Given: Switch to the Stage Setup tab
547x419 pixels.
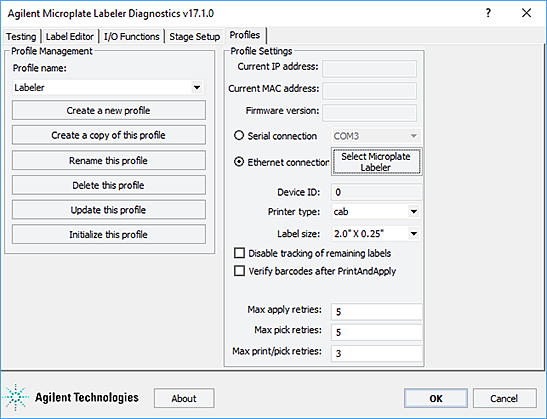Looking at the screenshot, I should [194, 36].
